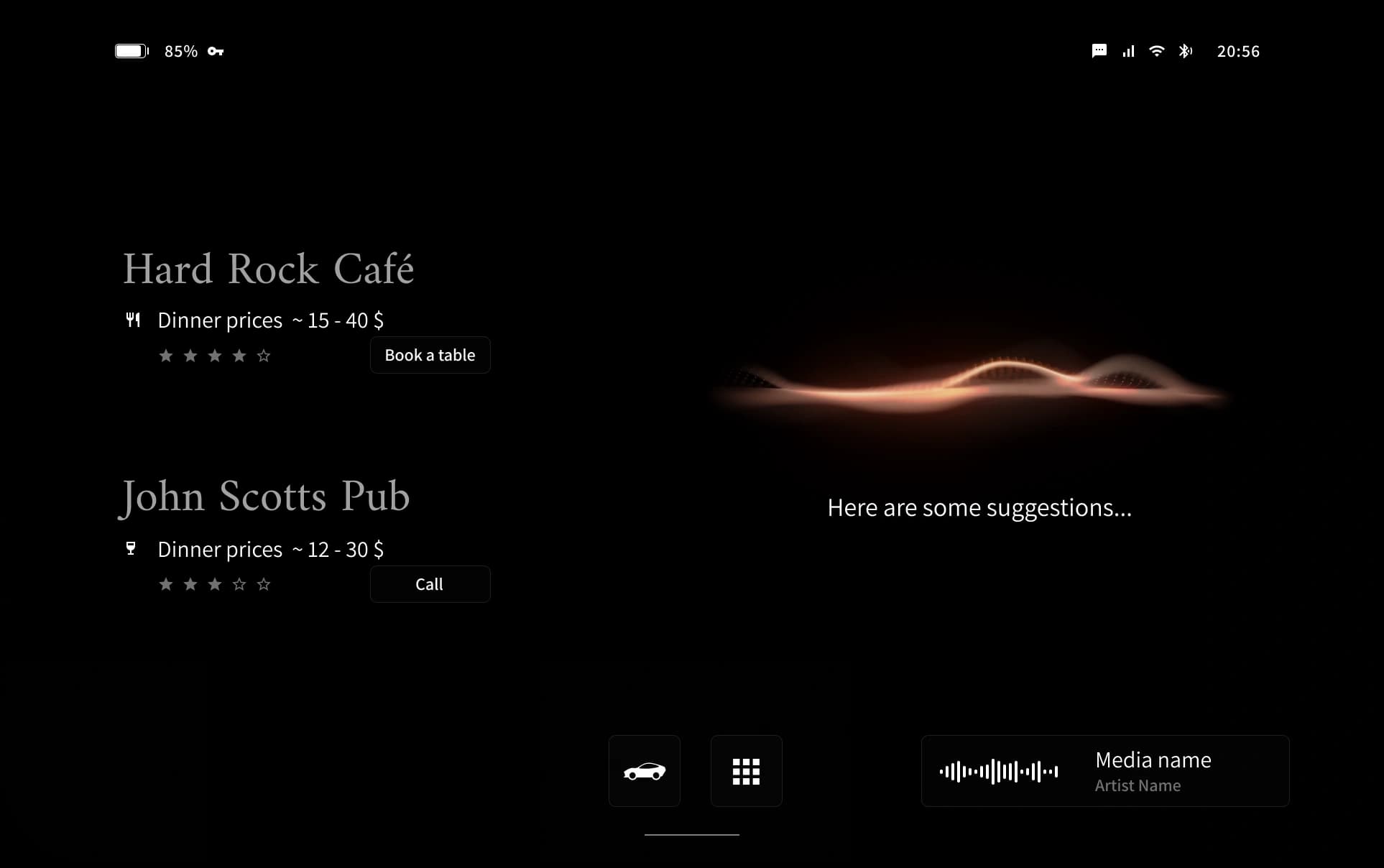
Task: Tap the key icon in status bar
Action: (216, 51)
